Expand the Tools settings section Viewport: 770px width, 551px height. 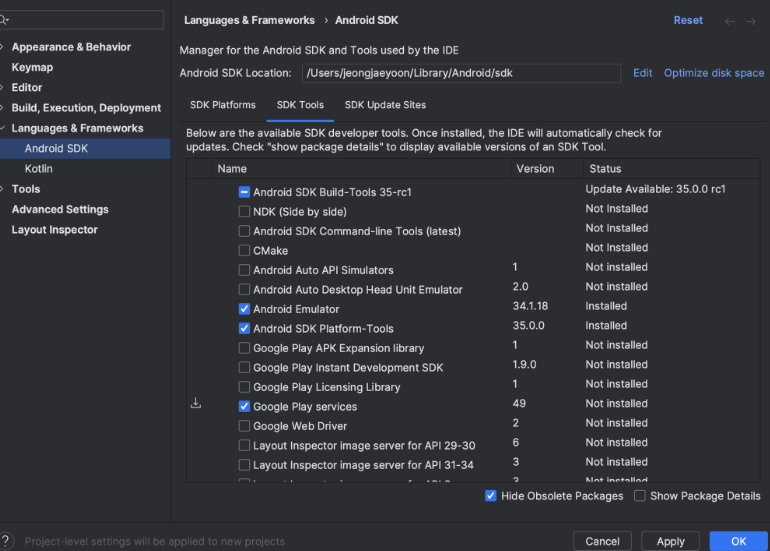click(x=2, y=189)
